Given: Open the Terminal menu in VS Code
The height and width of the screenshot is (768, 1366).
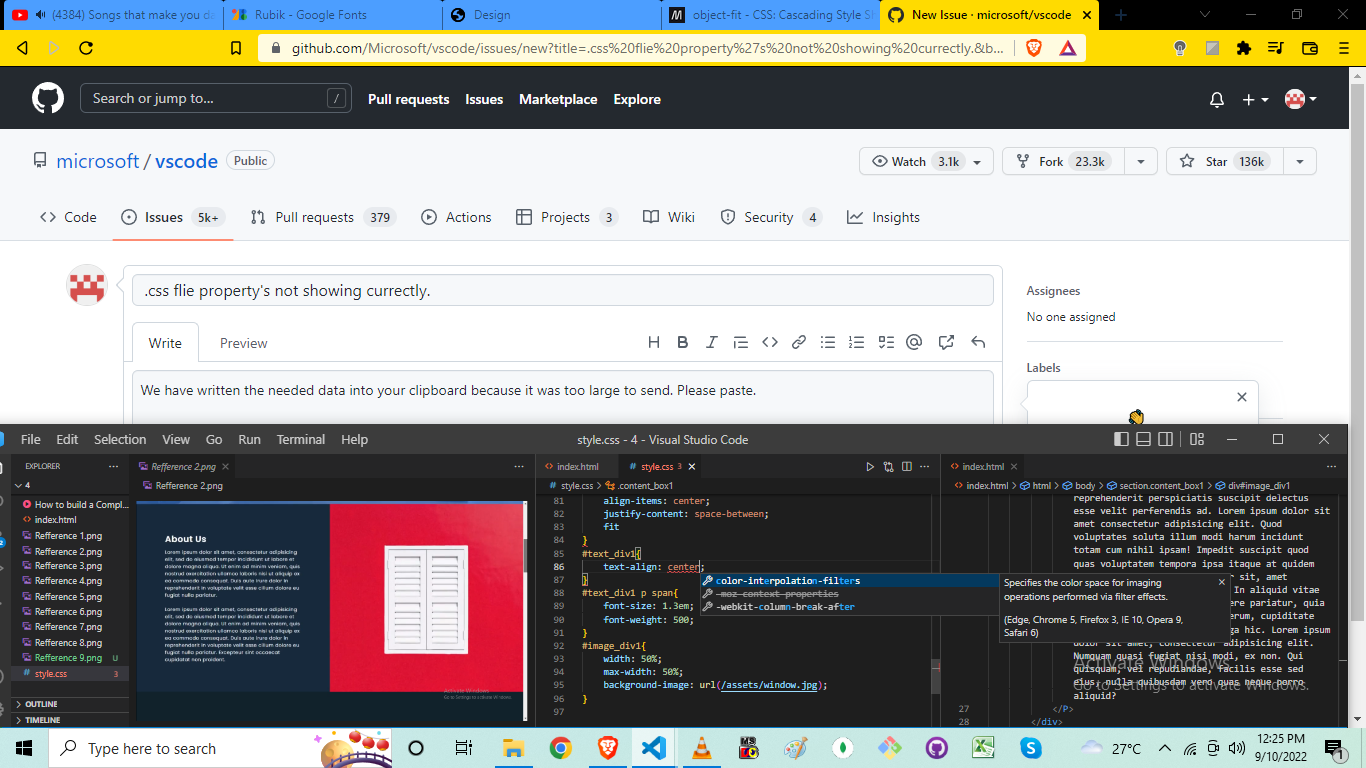Looking at the screenshot, I should (x=302, y=439).
